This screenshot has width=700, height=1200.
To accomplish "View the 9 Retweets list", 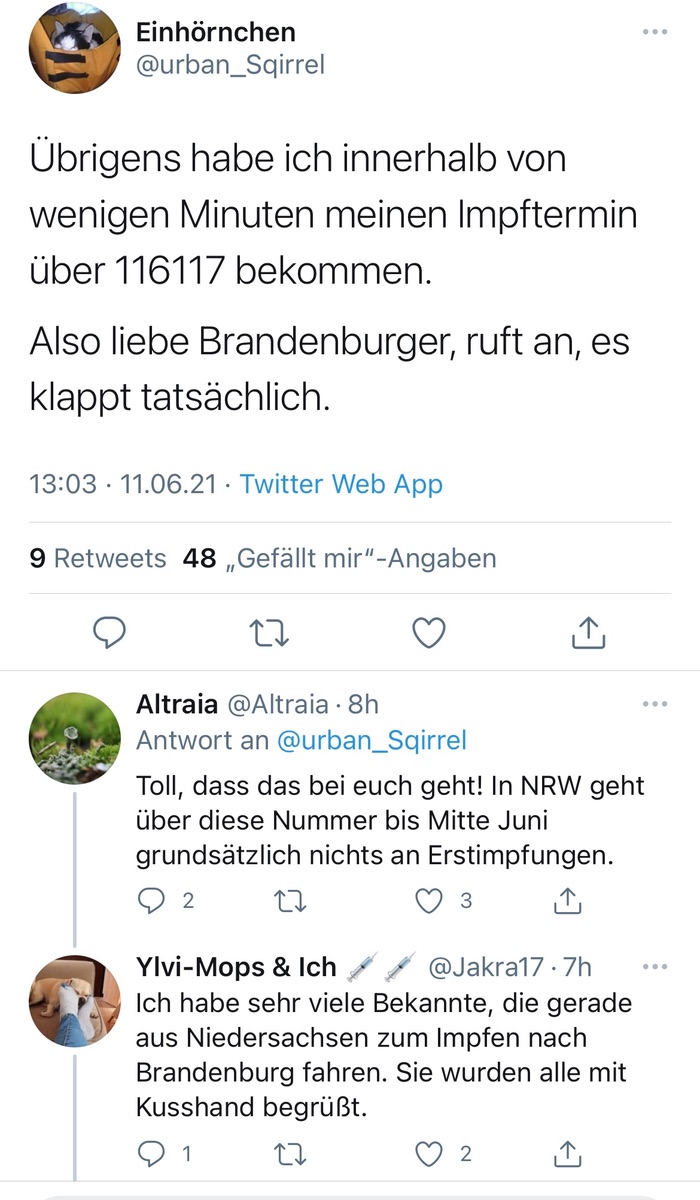I will pos(98,558).
